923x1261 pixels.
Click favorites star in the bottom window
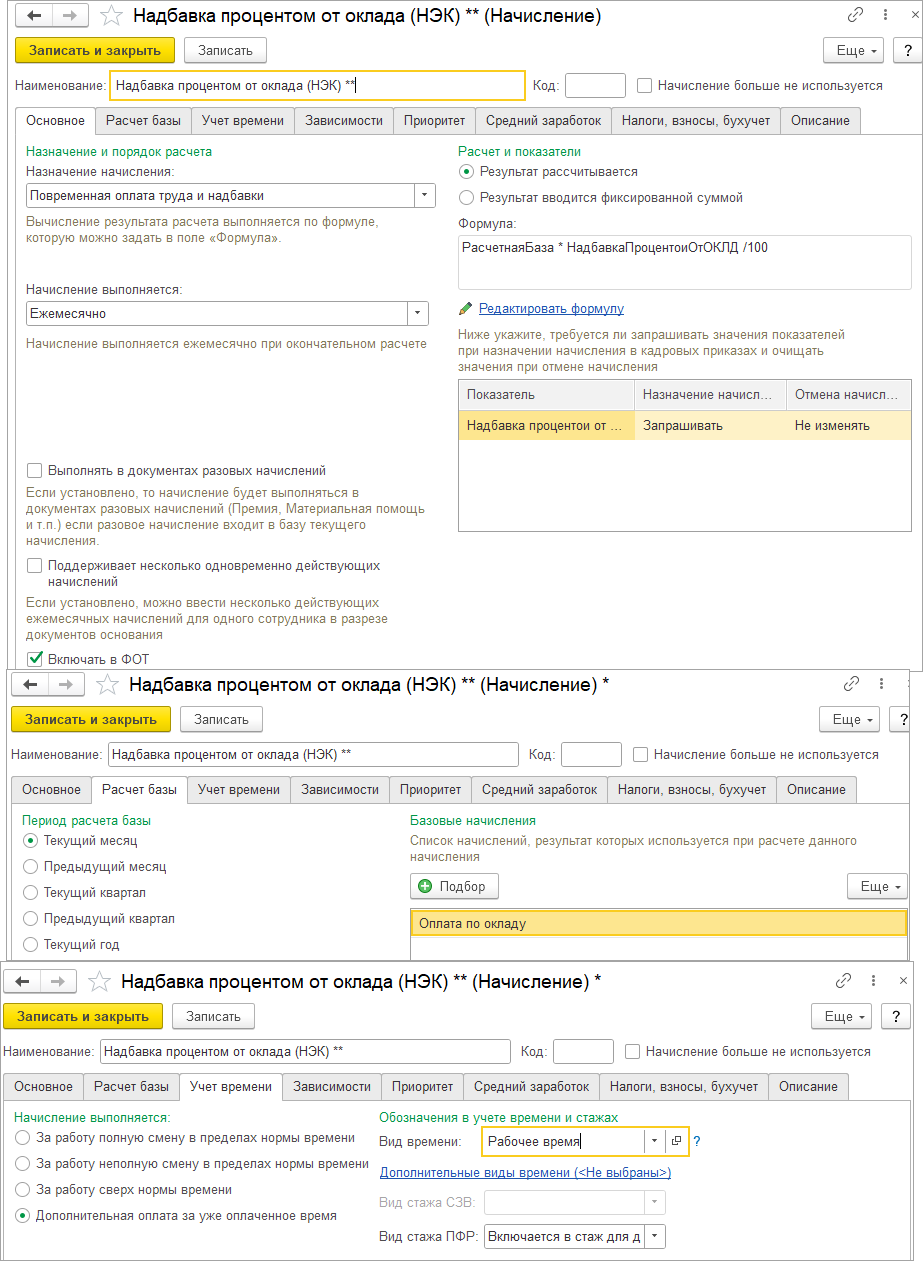100,981
